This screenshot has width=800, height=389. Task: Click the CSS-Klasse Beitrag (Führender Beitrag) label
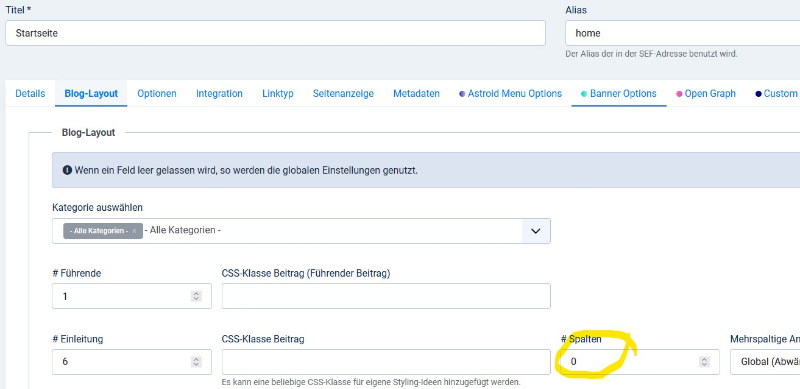(x=306, y=273)
